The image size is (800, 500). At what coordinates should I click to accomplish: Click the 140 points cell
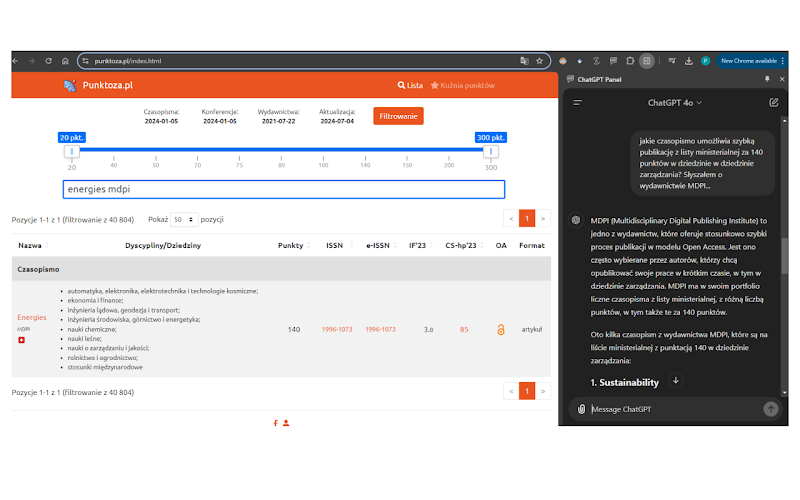(x=294, y=330)
